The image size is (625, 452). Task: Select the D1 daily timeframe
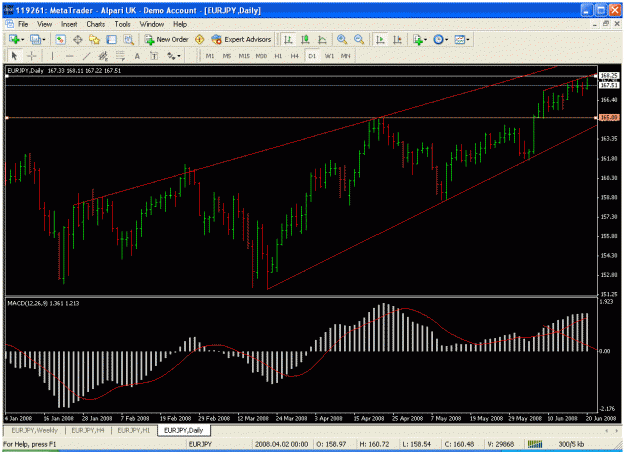coord(312,56)
